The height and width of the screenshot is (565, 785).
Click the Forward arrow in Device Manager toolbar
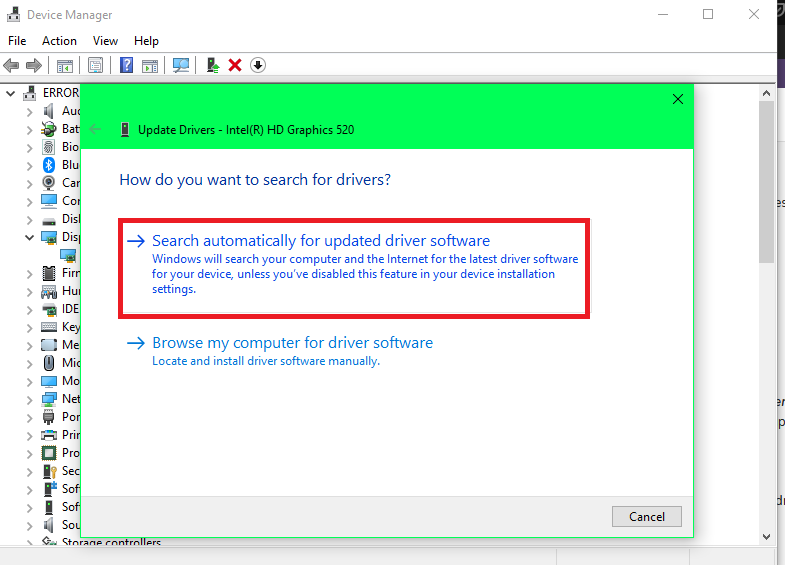pyautogui.click(x=34, y=65)
